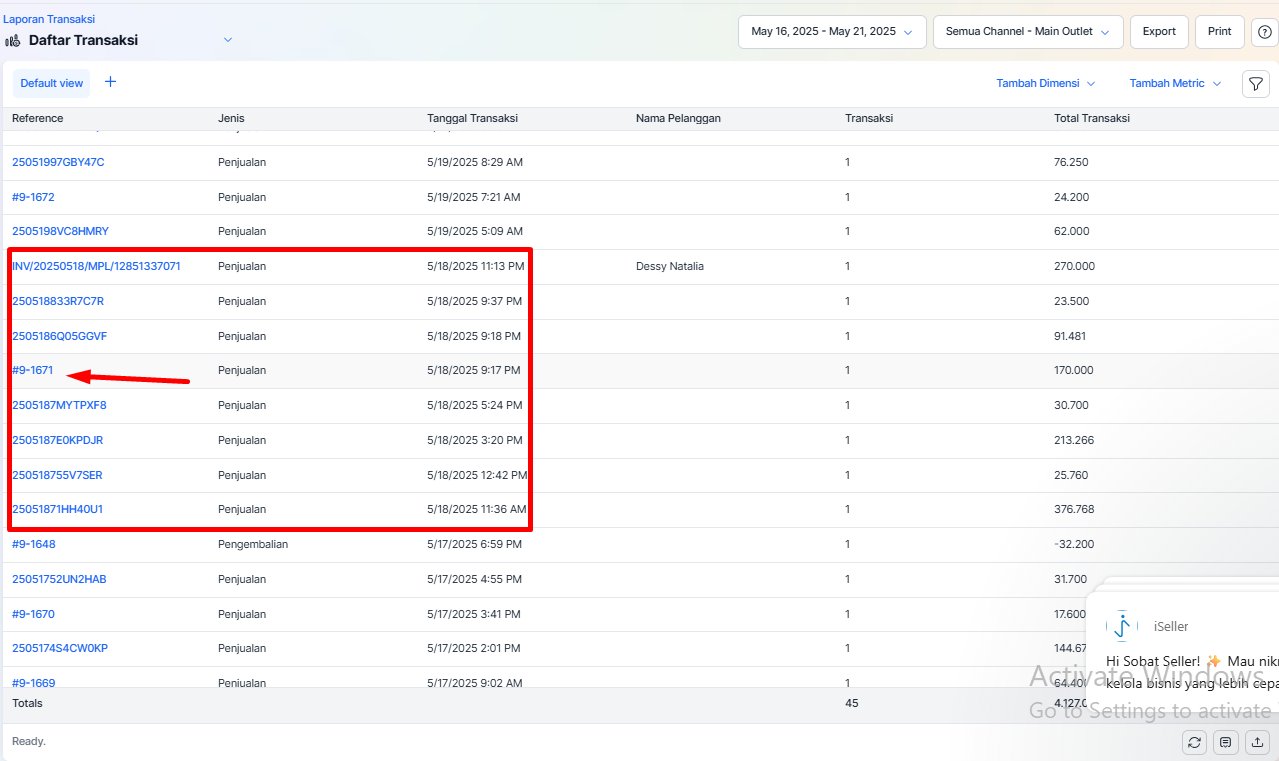This screenshot has width=1279, height=761.
Task: Select the Default view tab
Action: [x=52, y=84]
